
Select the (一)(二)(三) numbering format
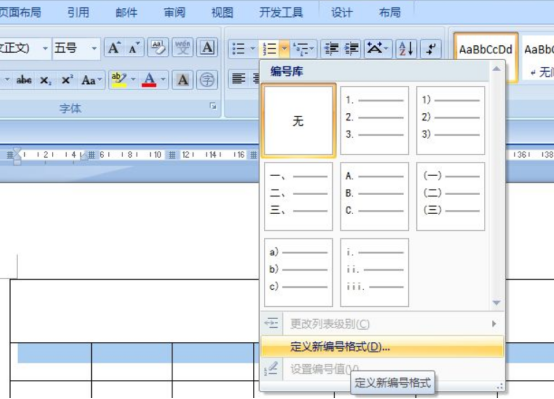[x=450, y=196]
